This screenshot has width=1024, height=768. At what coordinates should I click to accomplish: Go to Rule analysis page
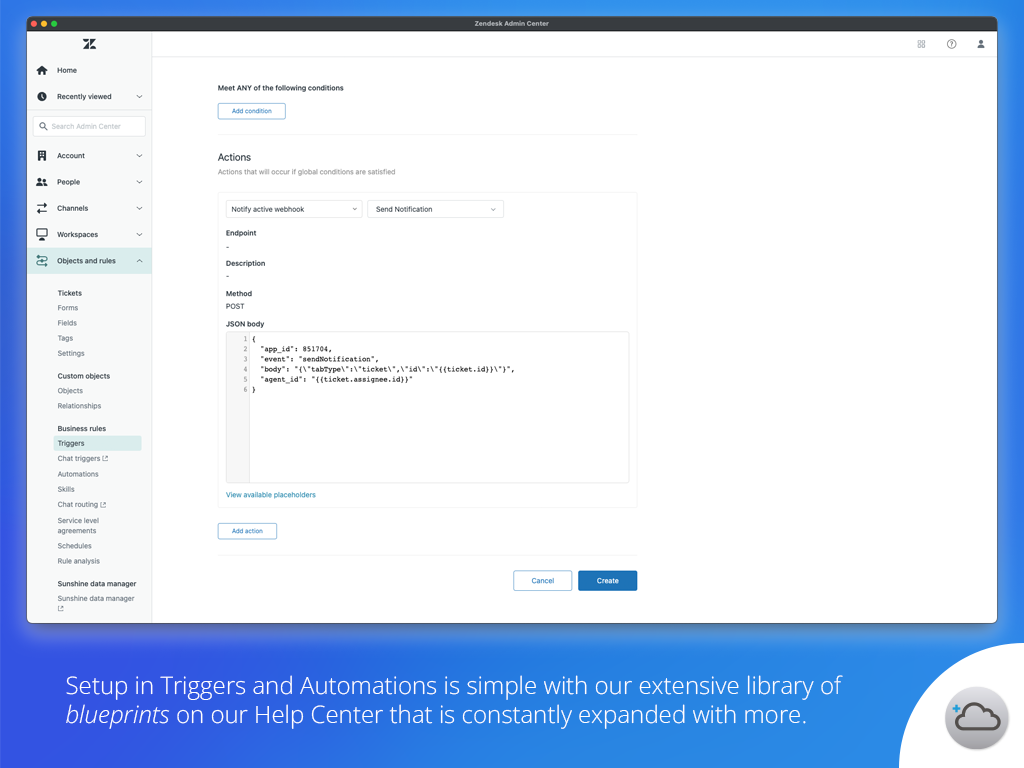tap(78, 561)
